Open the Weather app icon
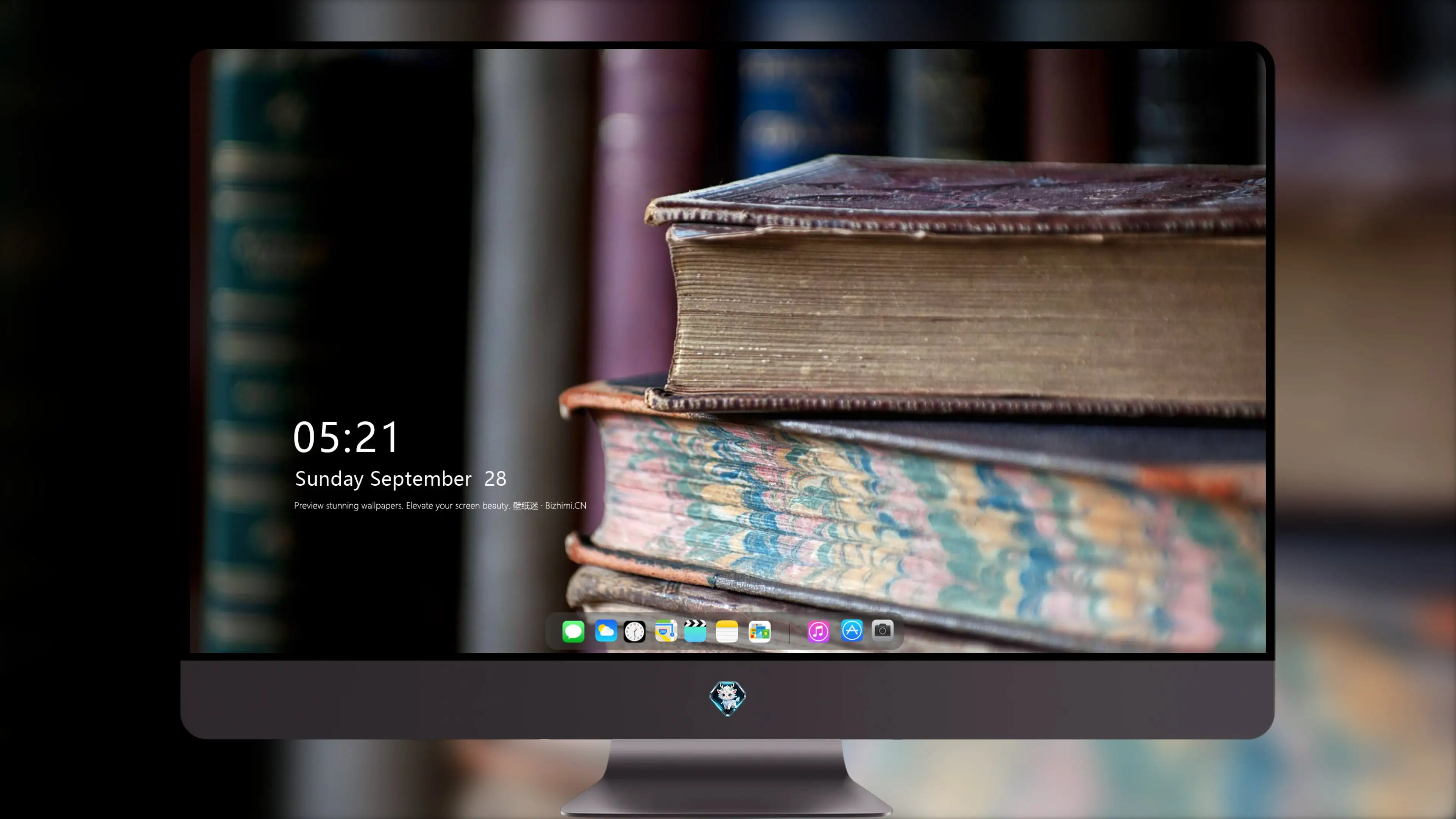 coord(606,631)
